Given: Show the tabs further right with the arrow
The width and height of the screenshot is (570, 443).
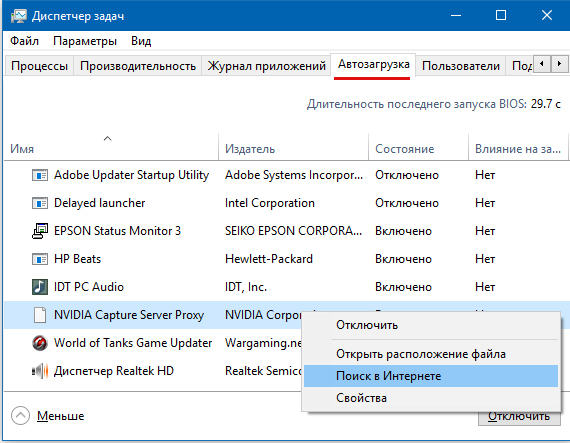Looking at the screenshot, I should coord(559,64).
